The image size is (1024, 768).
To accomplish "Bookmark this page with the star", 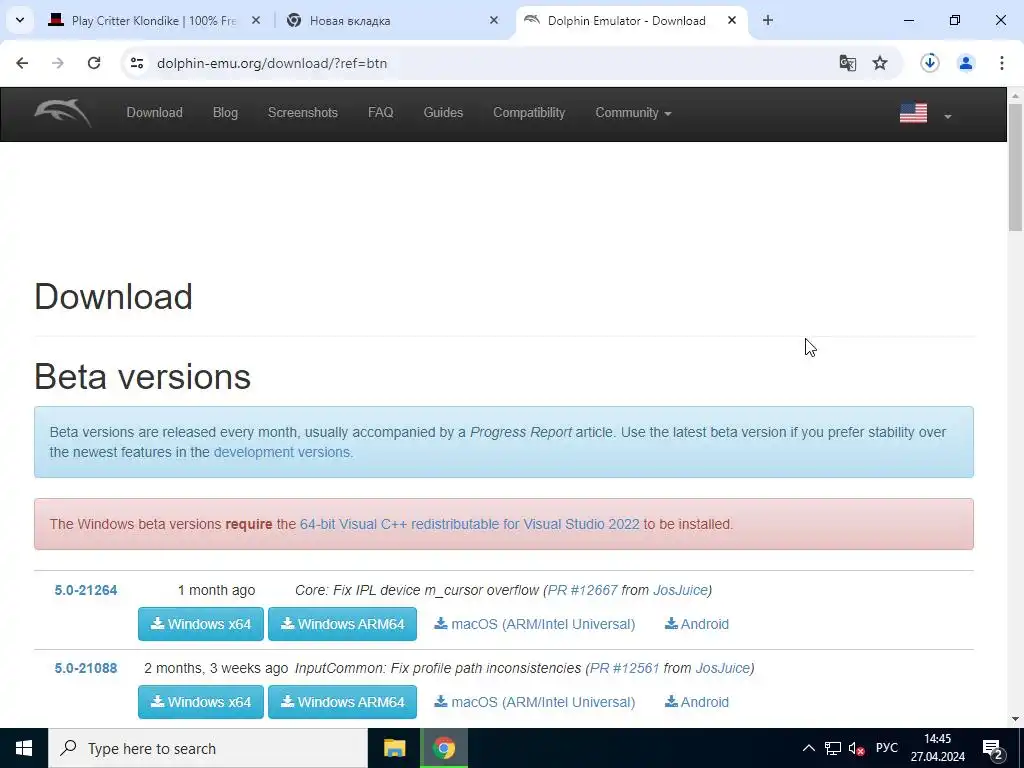I will (x=880, y=63).
